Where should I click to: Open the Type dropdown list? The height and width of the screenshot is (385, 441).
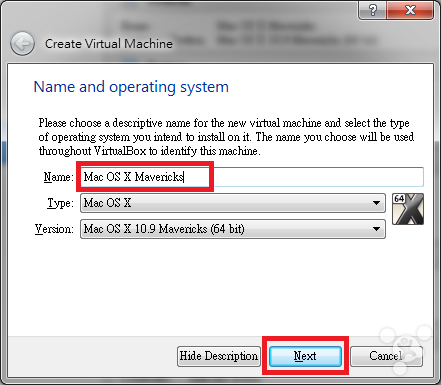click(x=233, y=203)
